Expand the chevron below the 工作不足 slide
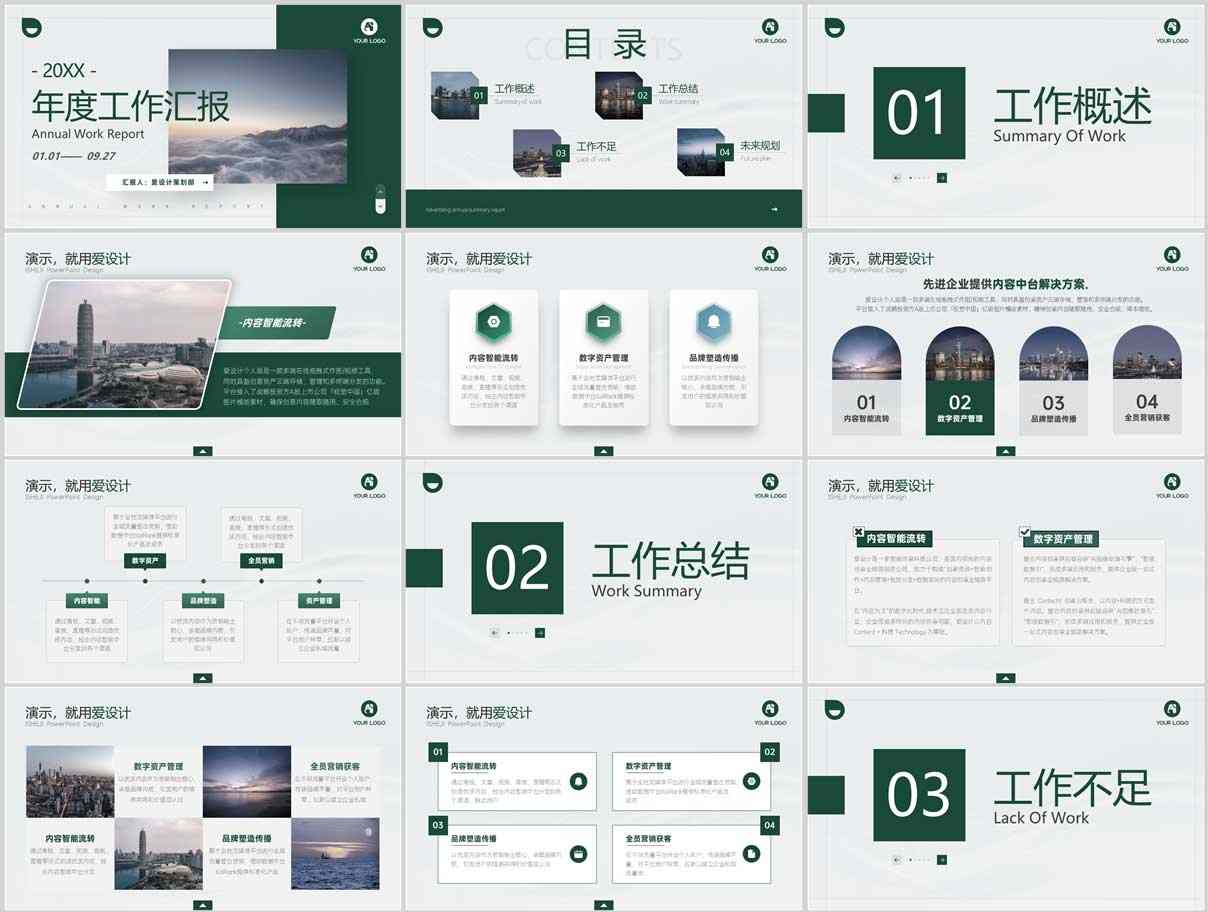The image size is (1208, 912). 1006,905
